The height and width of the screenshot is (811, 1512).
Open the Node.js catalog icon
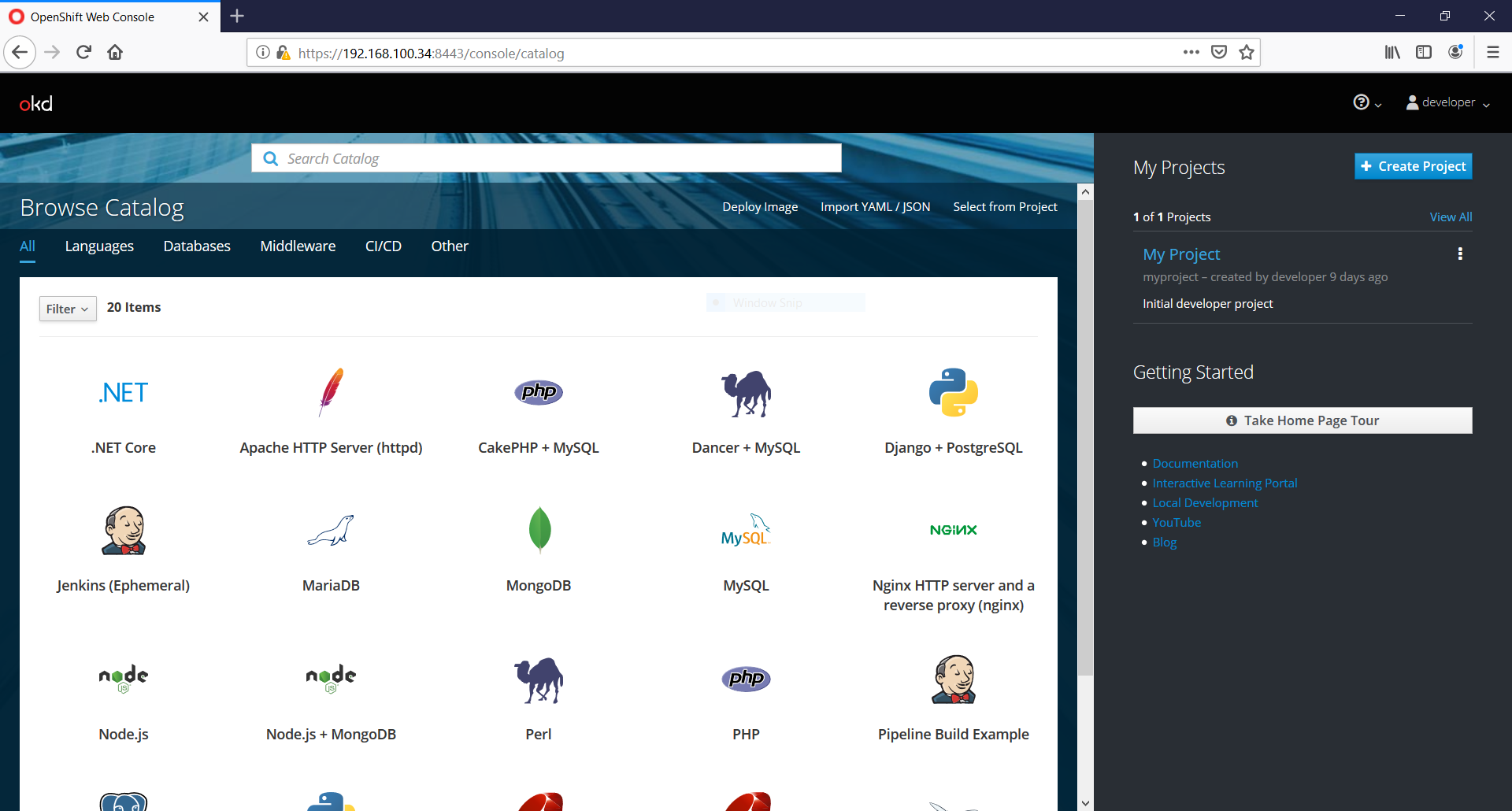point(124,679)
